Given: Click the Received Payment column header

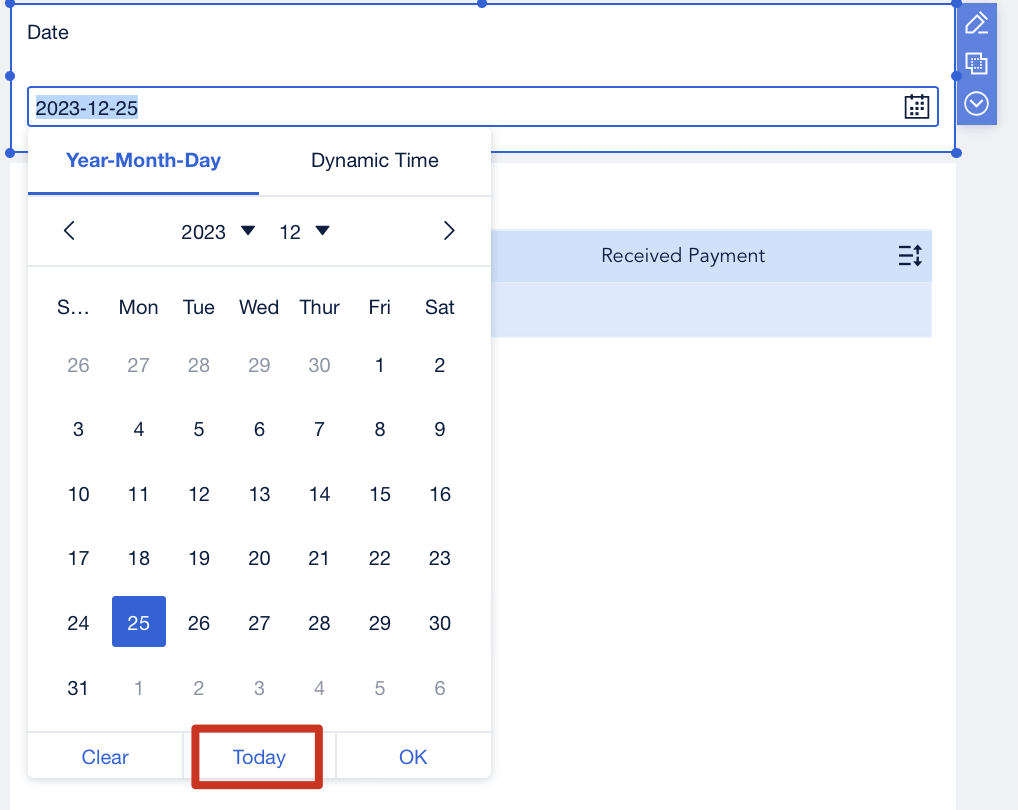Looking at the screenshot, I should point(683,255).
